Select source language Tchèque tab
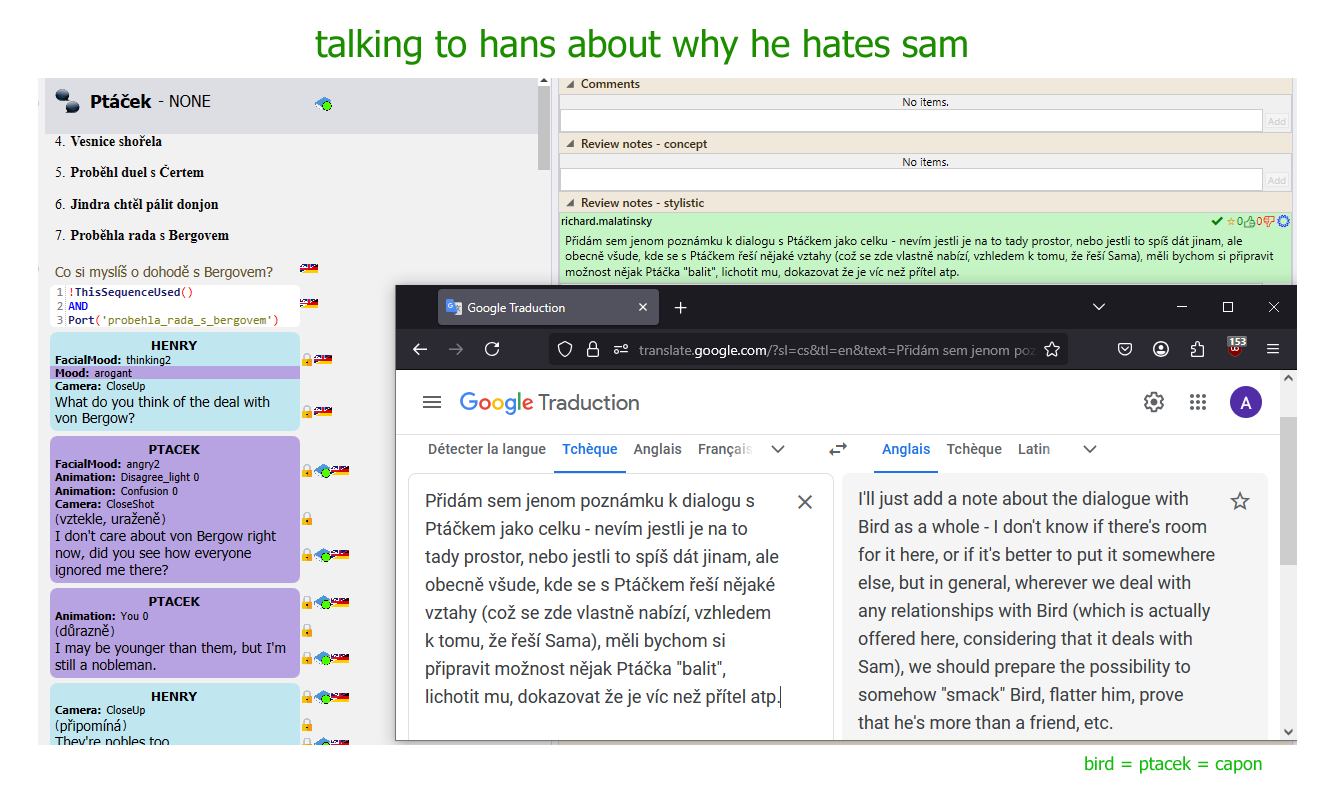The image size is (1324, 786). (x=590, y=449)
